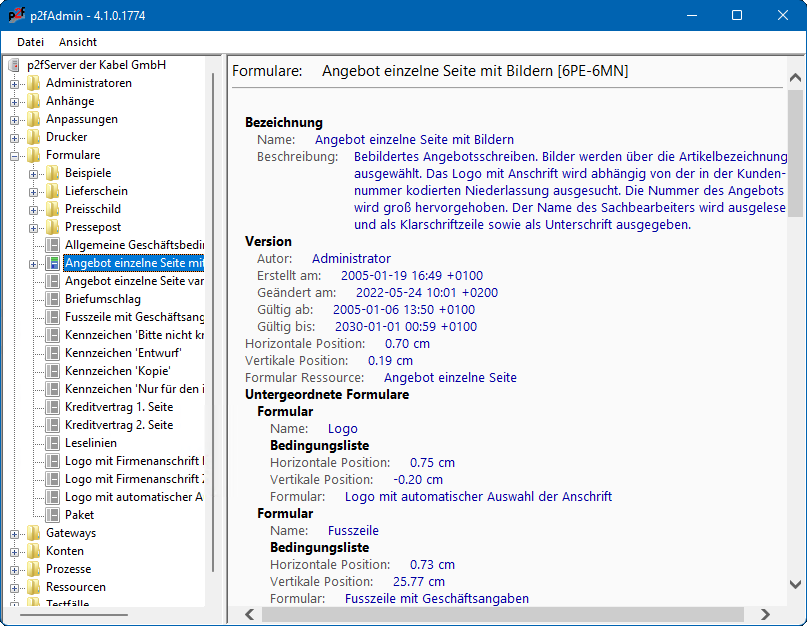Click the p2fServer der Kabel GmbH server icon
Screen dimensions: 807x626
pyautogui.click(x=14, y=65)
